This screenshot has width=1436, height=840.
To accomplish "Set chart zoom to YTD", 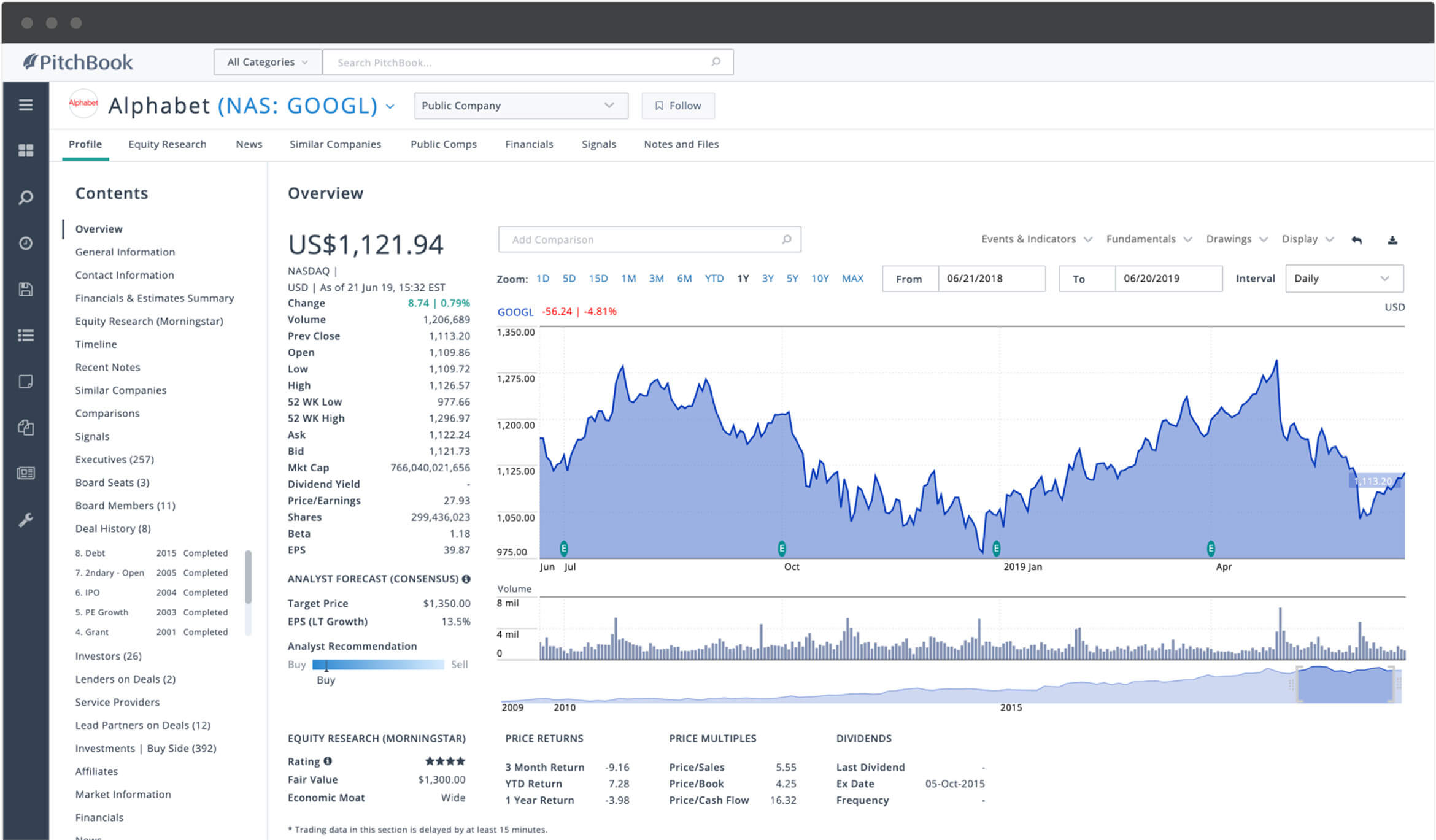I will click(x=714, y=279).
